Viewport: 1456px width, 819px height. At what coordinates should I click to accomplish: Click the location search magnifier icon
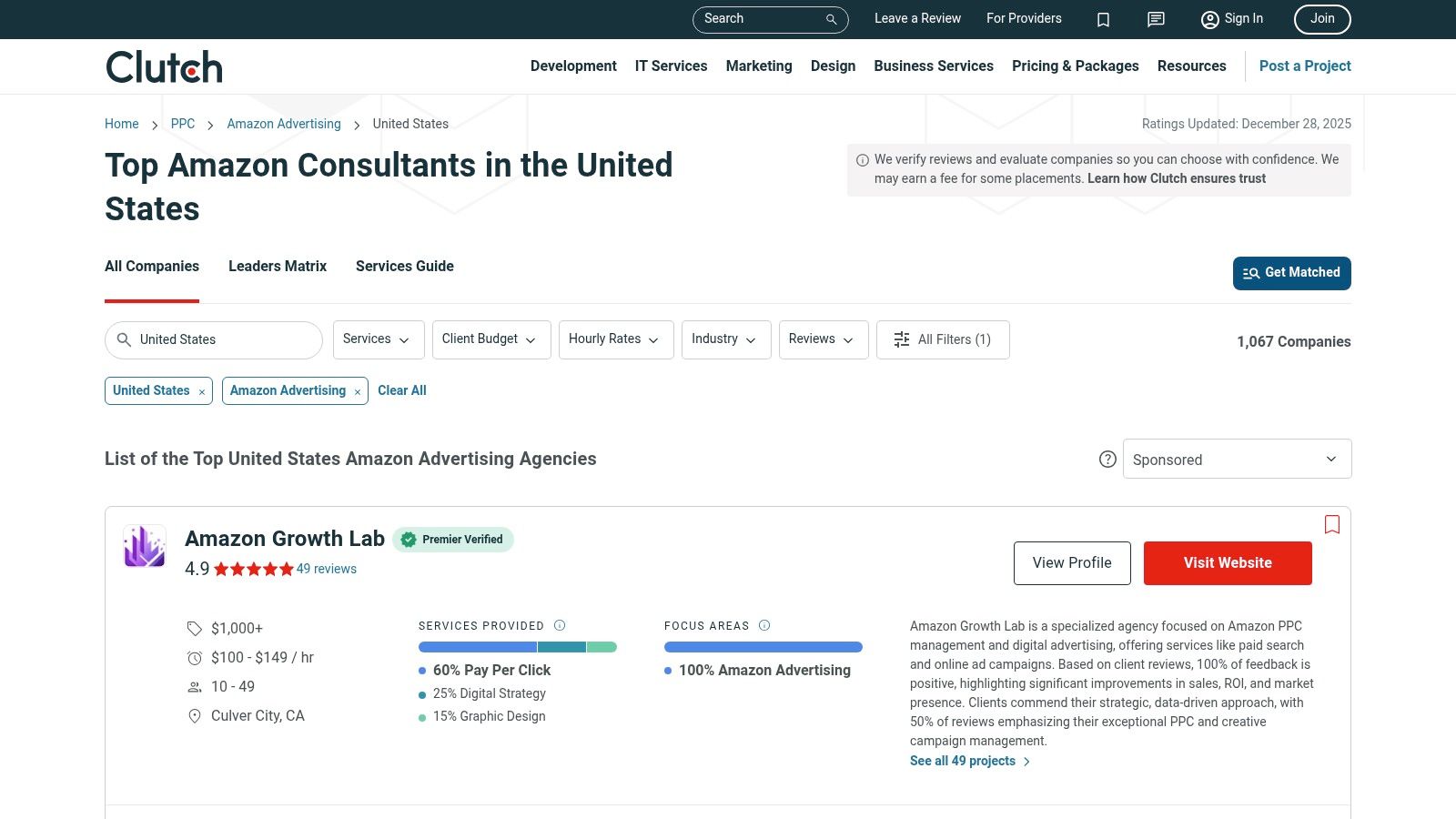[125, 339]
